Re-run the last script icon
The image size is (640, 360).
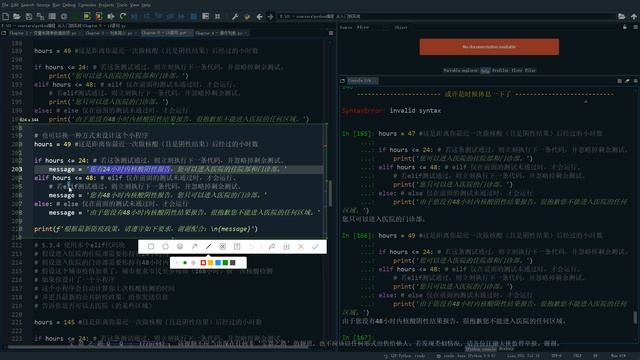[x=123, y=16]
